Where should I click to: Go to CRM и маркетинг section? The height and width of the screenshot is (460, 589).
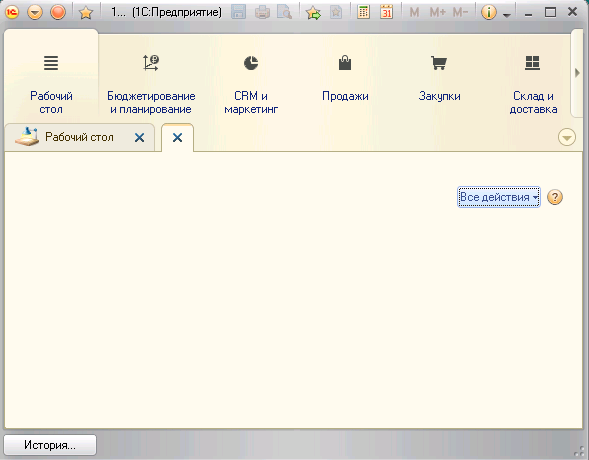click(x=251, y=84)
